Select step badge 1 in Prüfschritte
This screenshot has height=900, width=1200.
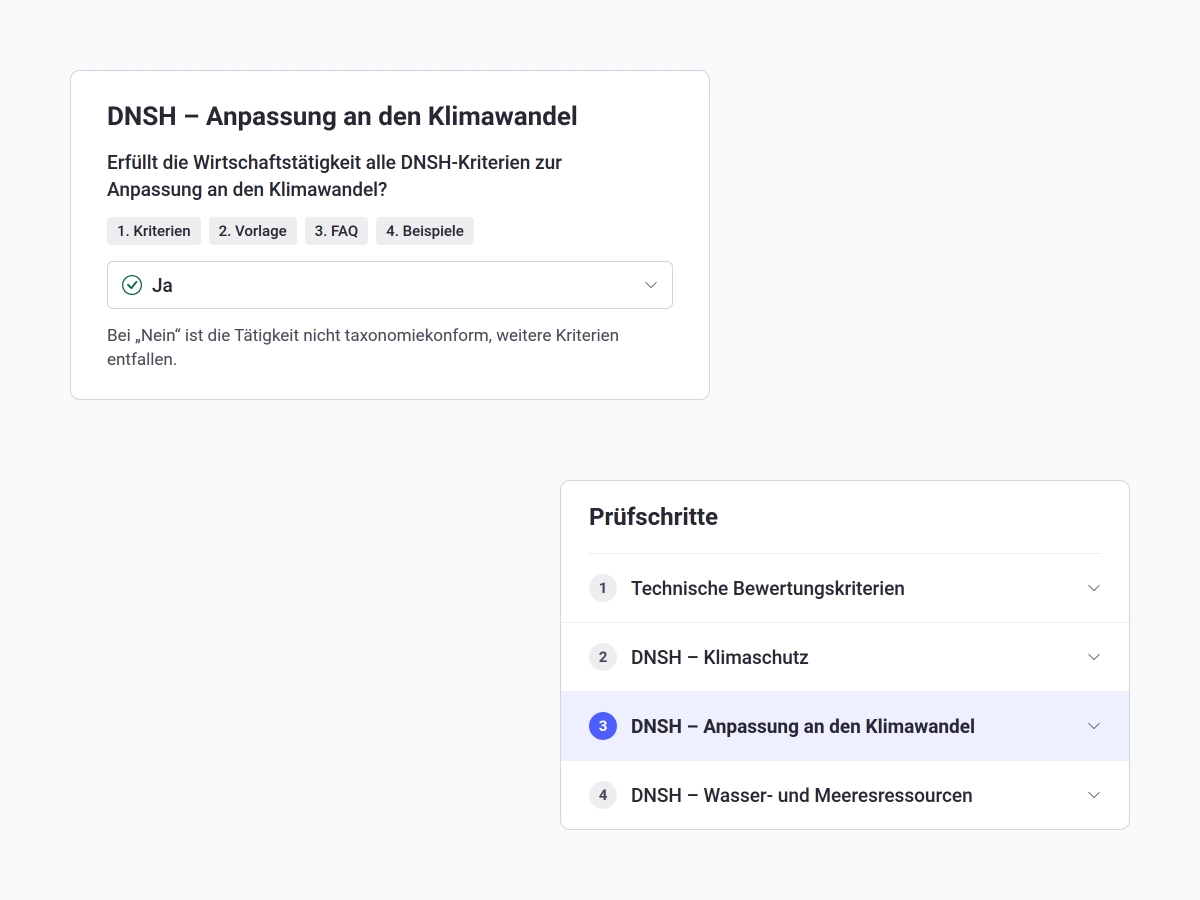tap(603, 588)
